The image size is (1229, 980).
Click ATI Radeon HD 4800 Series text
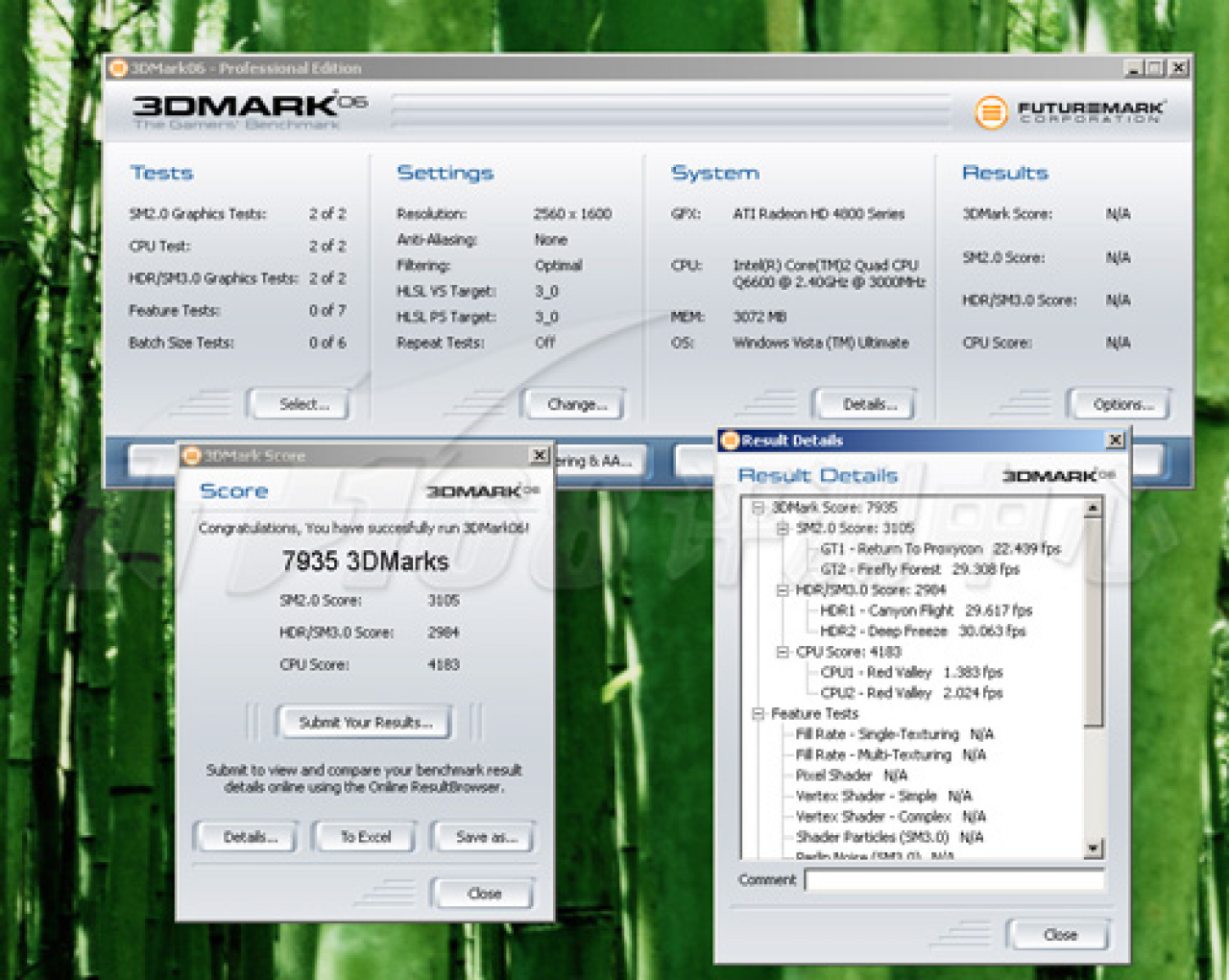coord(818,214)
